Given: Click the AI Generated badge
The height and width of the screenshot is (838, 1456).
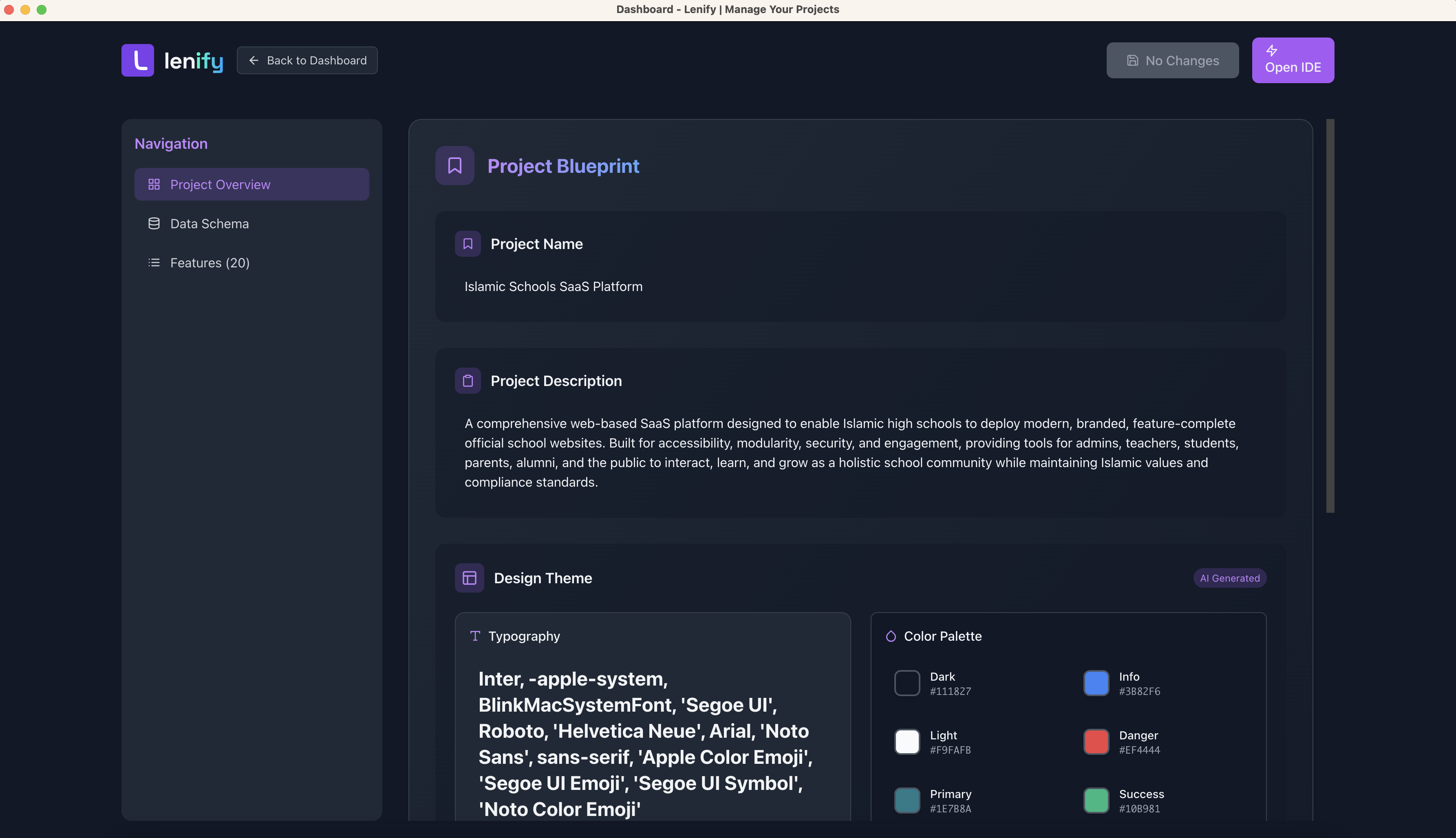Looking at the screenshot, I should [x=1229, y=578].
